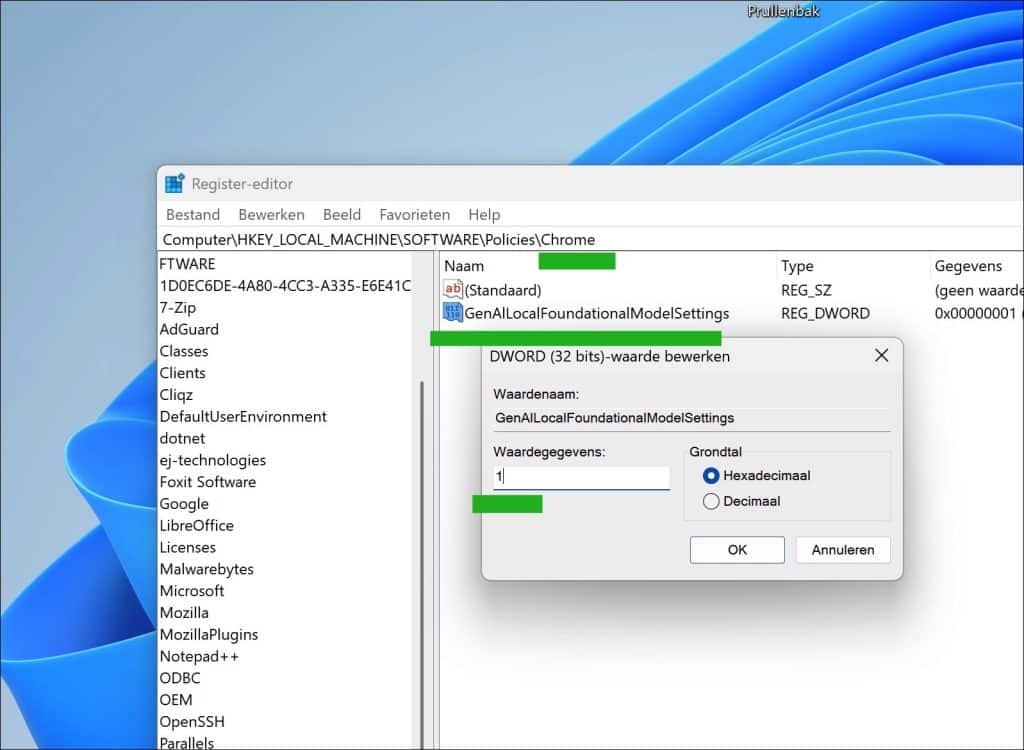Select the Foxit Software key

coord(208,482)
